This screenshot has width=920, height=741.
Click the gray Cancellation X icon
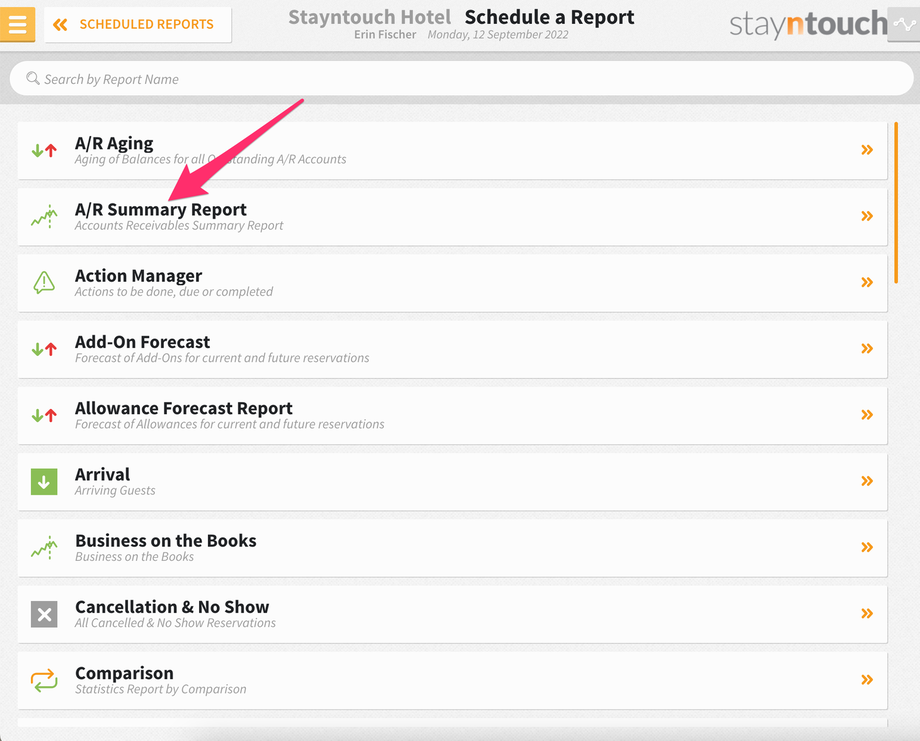44,614
